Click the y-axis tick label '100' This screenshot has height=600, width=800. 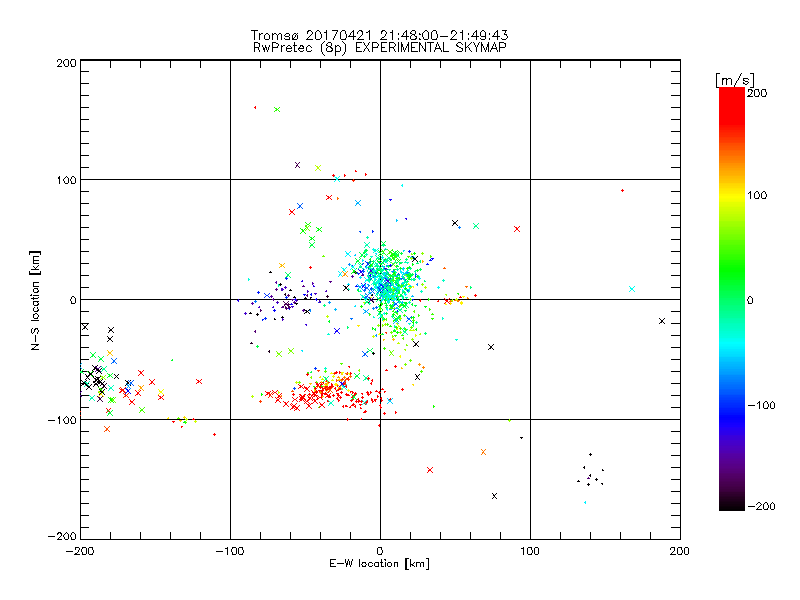click(x=66, y=180)
